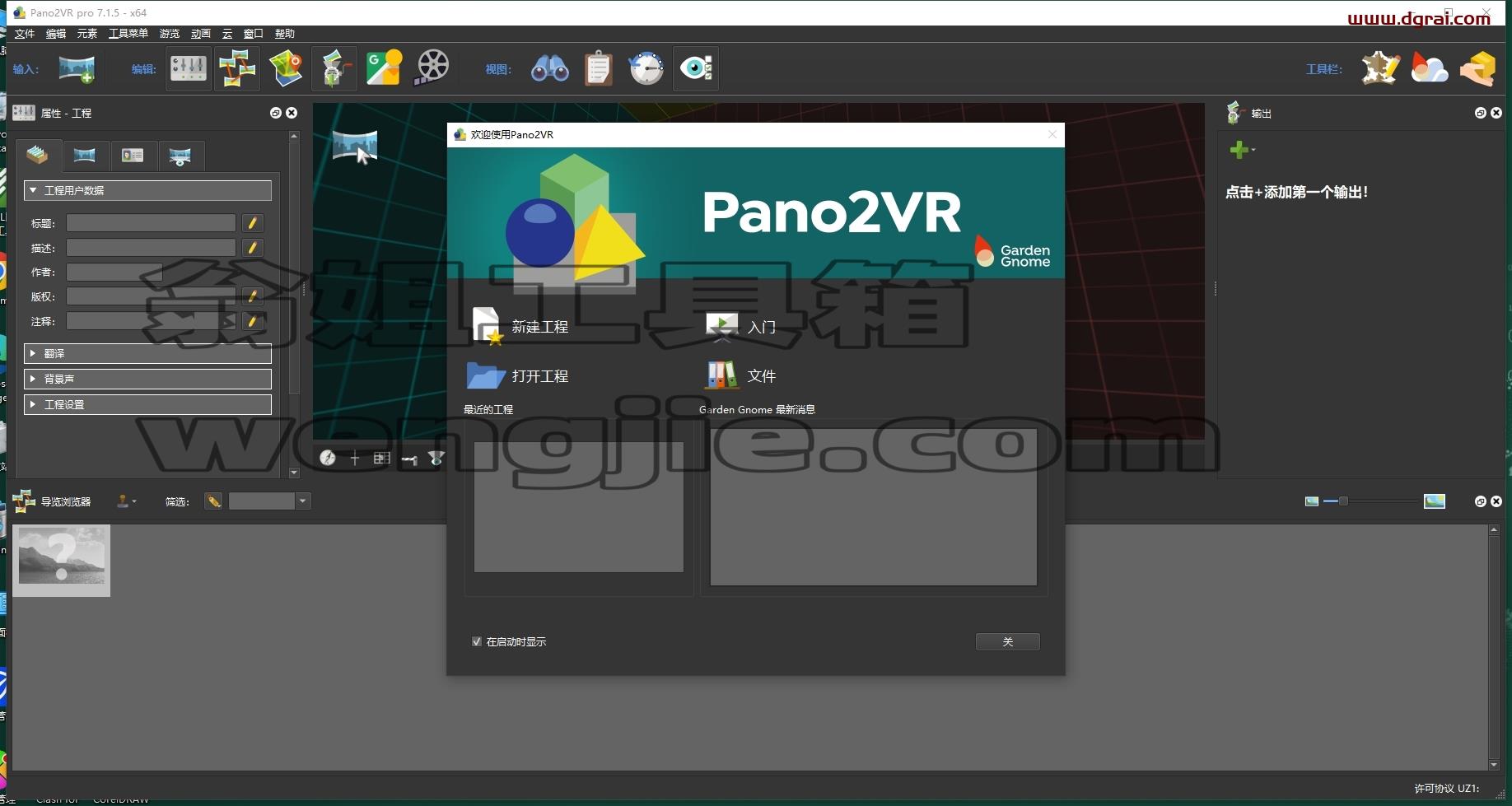Click the barrier limit icon below viewer
This screenshot has width=1512, height=806.
409,459
